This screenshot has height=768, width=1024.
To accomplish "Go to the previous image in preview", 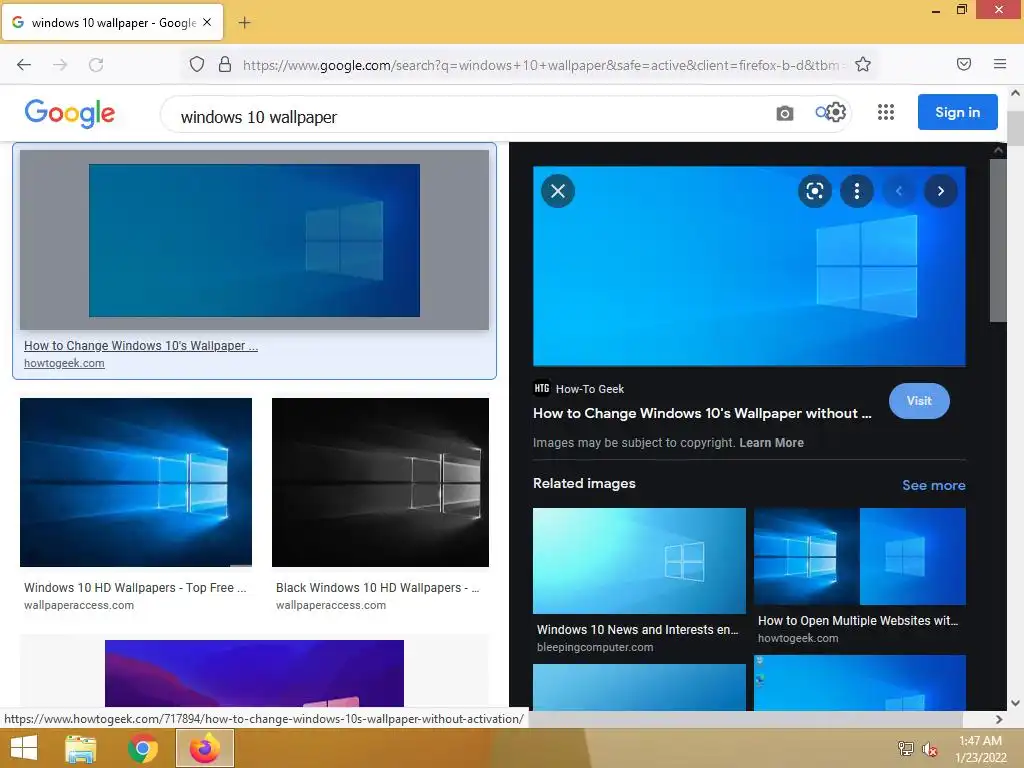I will (899, 191).
